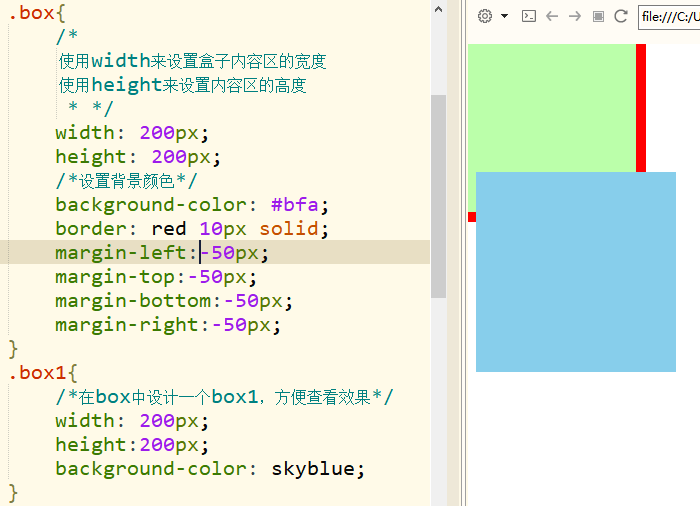The image size is (700, 506).
Task: Click the 'skyblue' color value
Action: click(313, 468)
